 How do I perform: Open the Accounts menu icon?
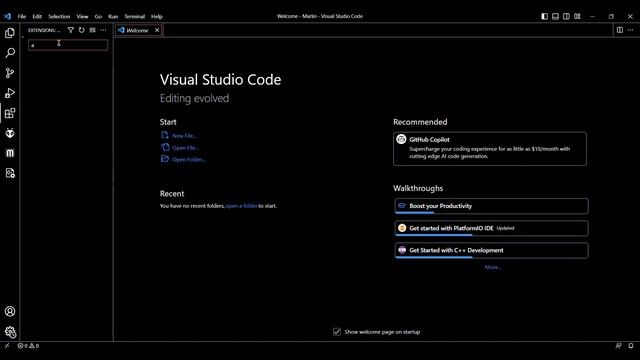tap(10, 311)
